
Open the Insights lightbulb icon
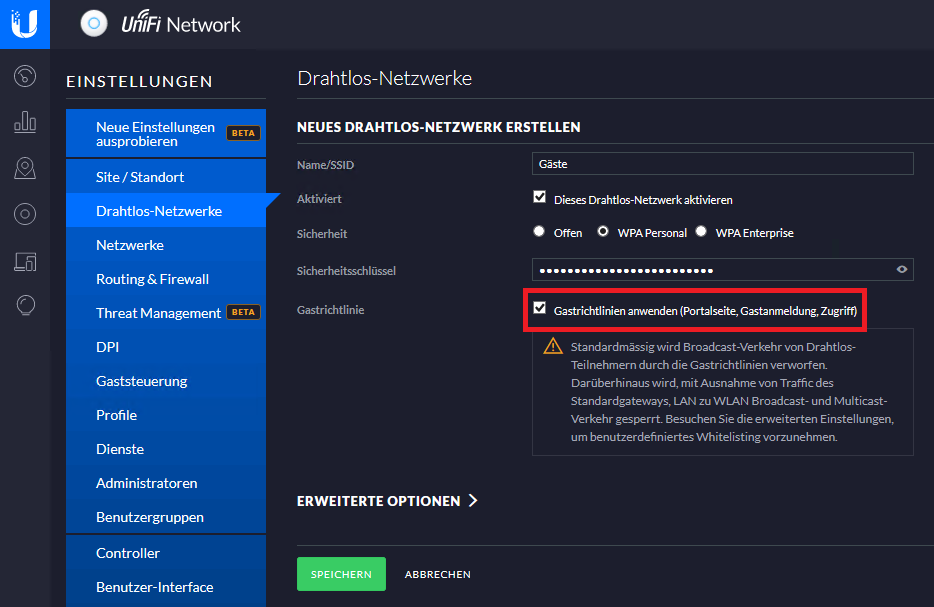pos(25,306)
